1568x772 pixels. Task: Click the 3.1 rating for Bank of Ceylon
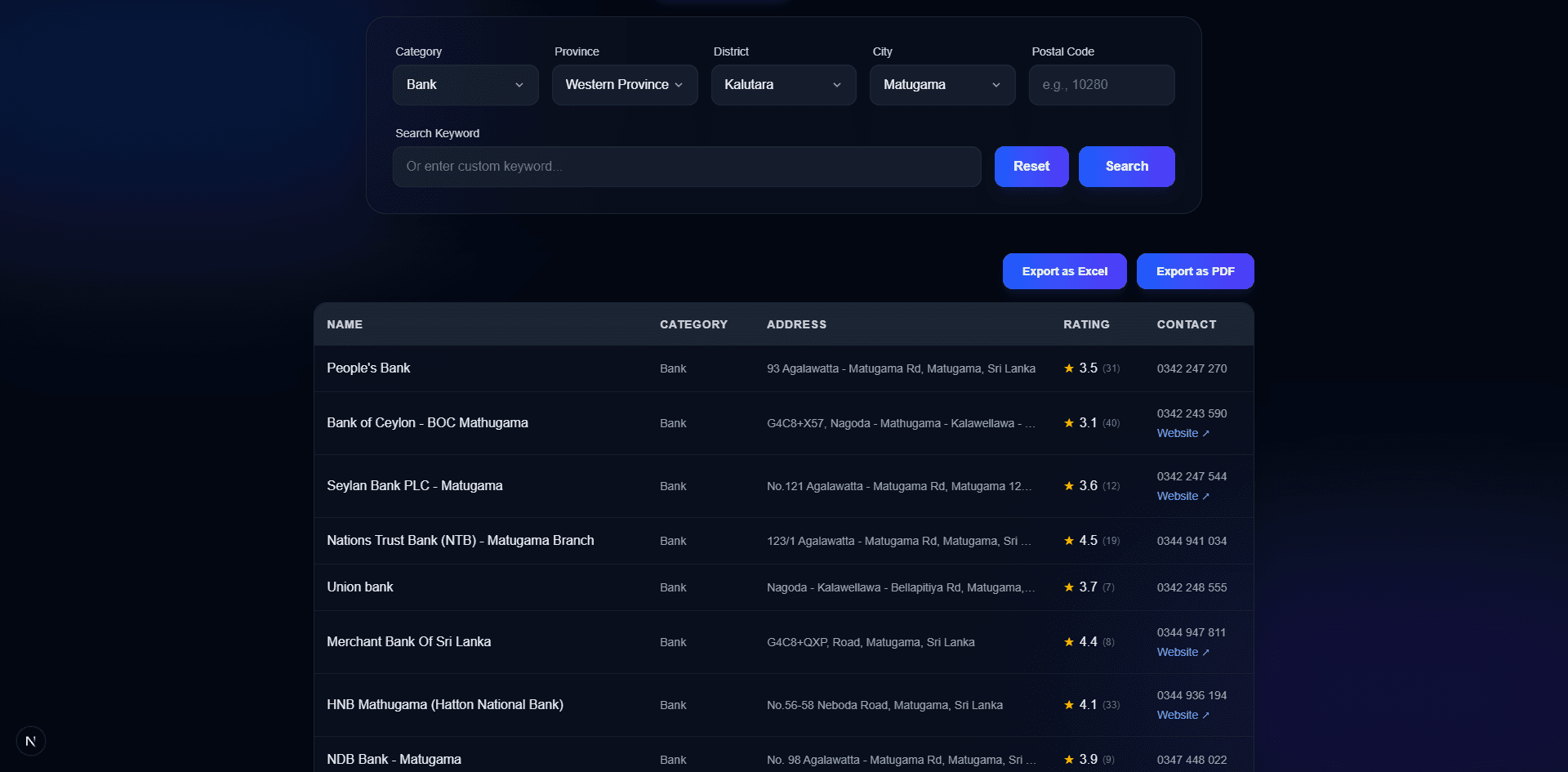1088,423
